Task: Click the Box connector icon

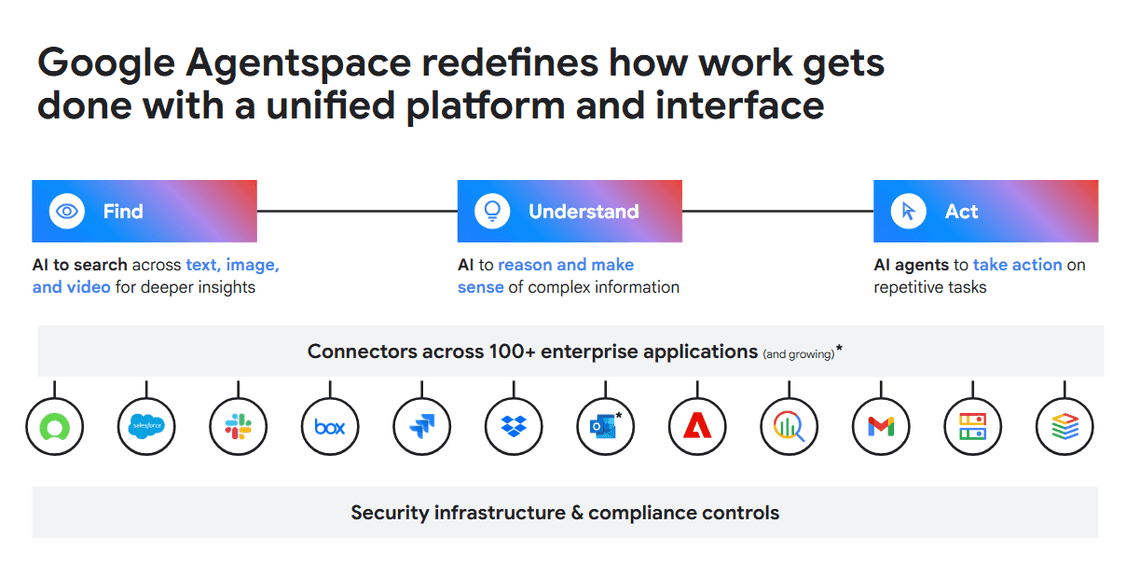Action: click(330, 427)
